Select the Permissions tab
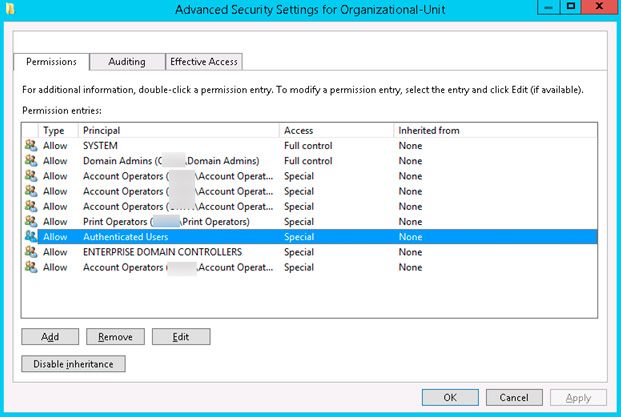 tap(51, 62)
